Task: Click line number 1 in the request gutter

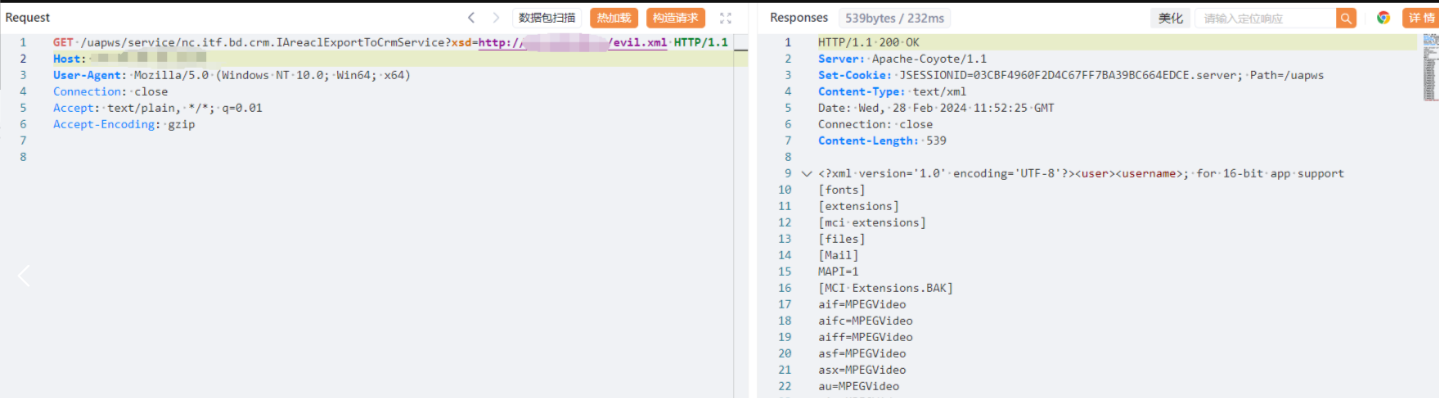Action: point(23,42)
